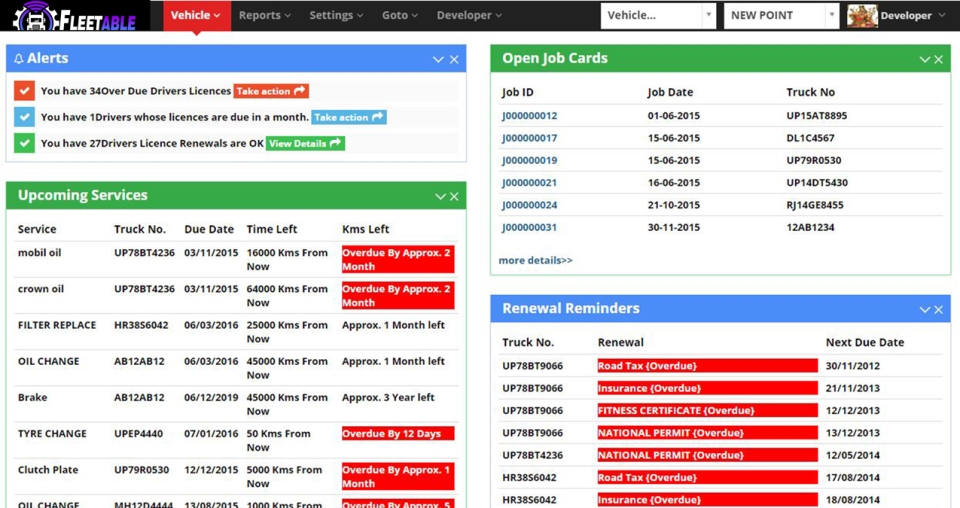Image resolution: width=960 pixels, height=508 pixels.
Task: Click the Job Date column header
Action: tap(670, 92)
